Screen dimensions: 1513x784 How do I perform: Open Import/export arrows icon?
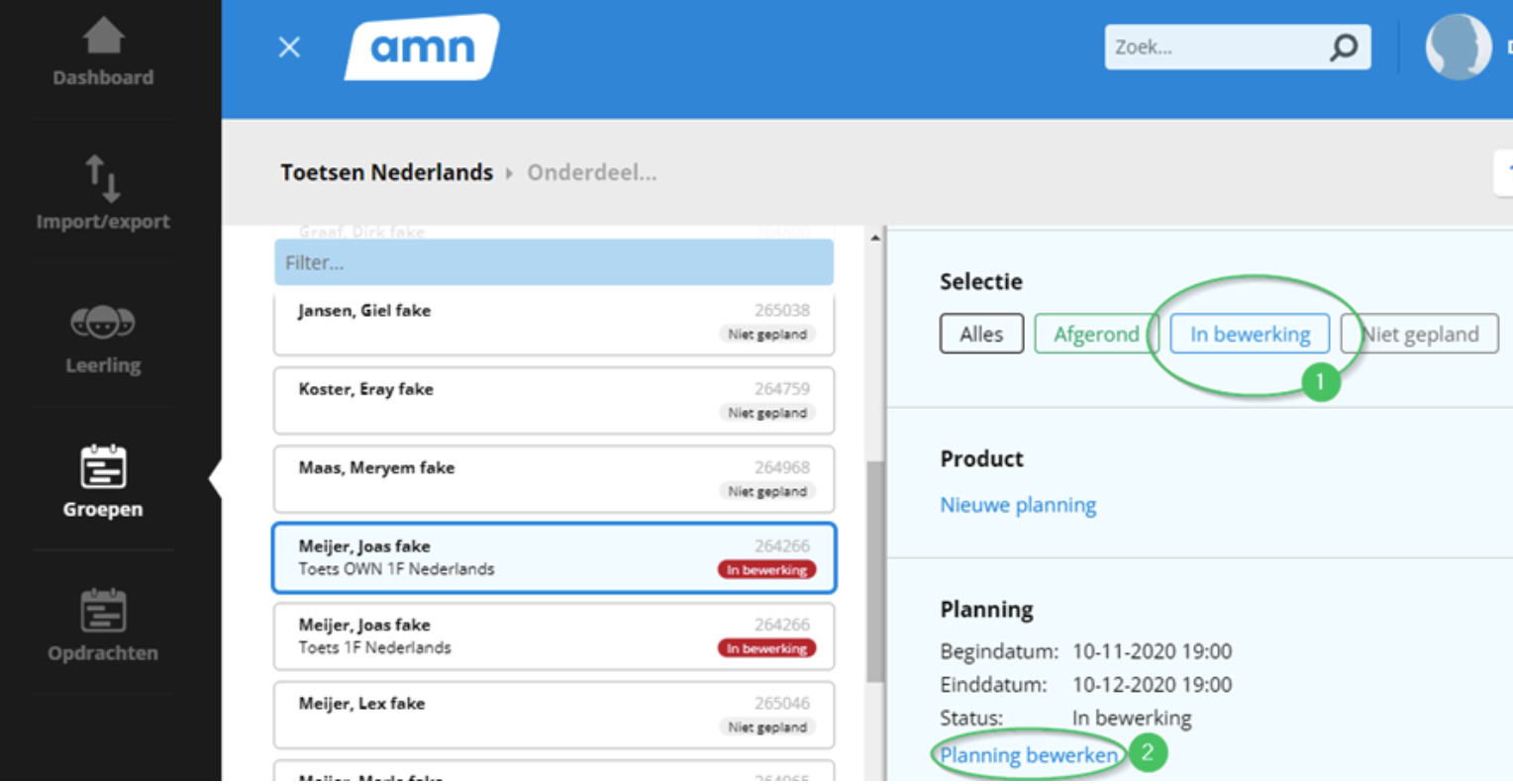click(x=103, y=178)
